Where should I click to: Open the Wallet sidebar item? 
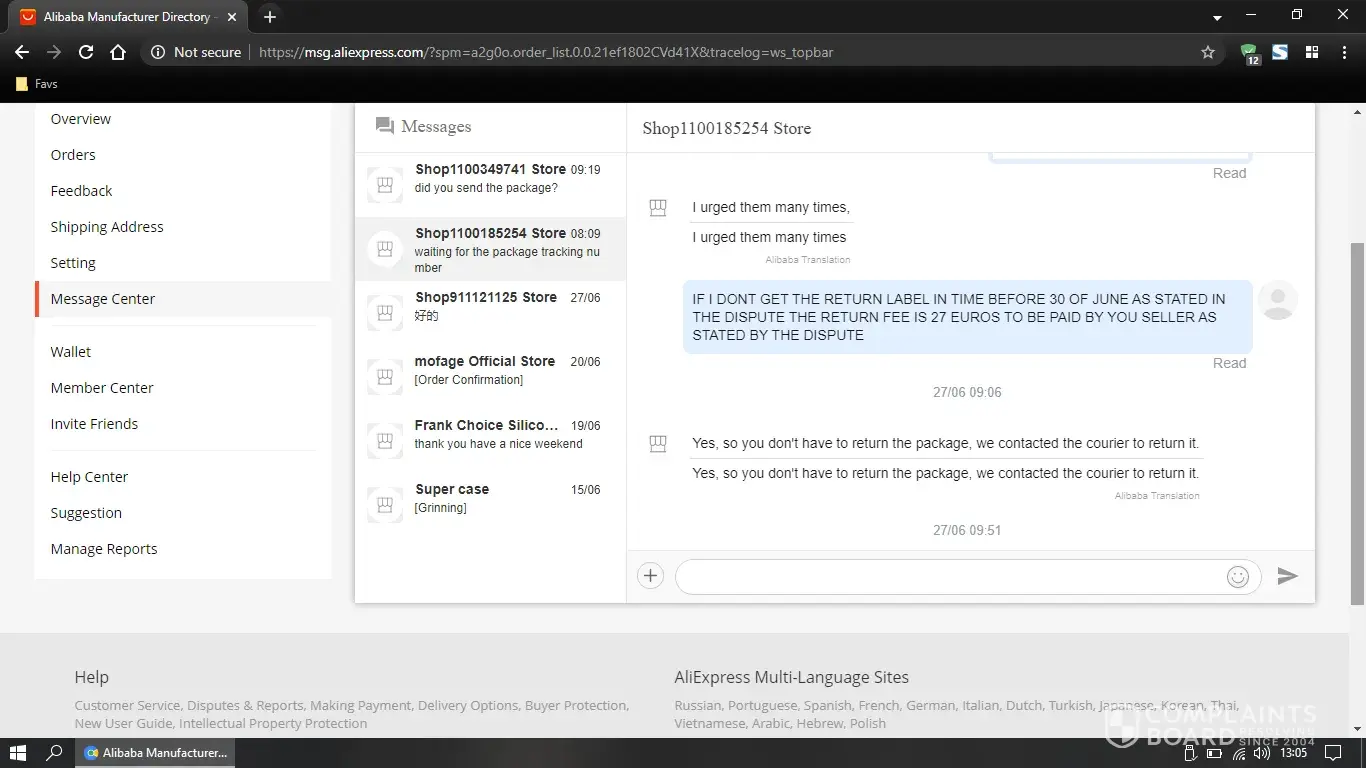tap(71, 352)
